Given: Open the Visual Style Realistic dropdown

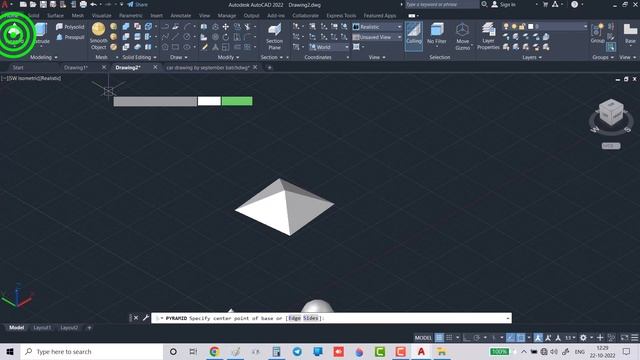Looking at the screenshot, I should pyautogui.click(x=377, y=27).
